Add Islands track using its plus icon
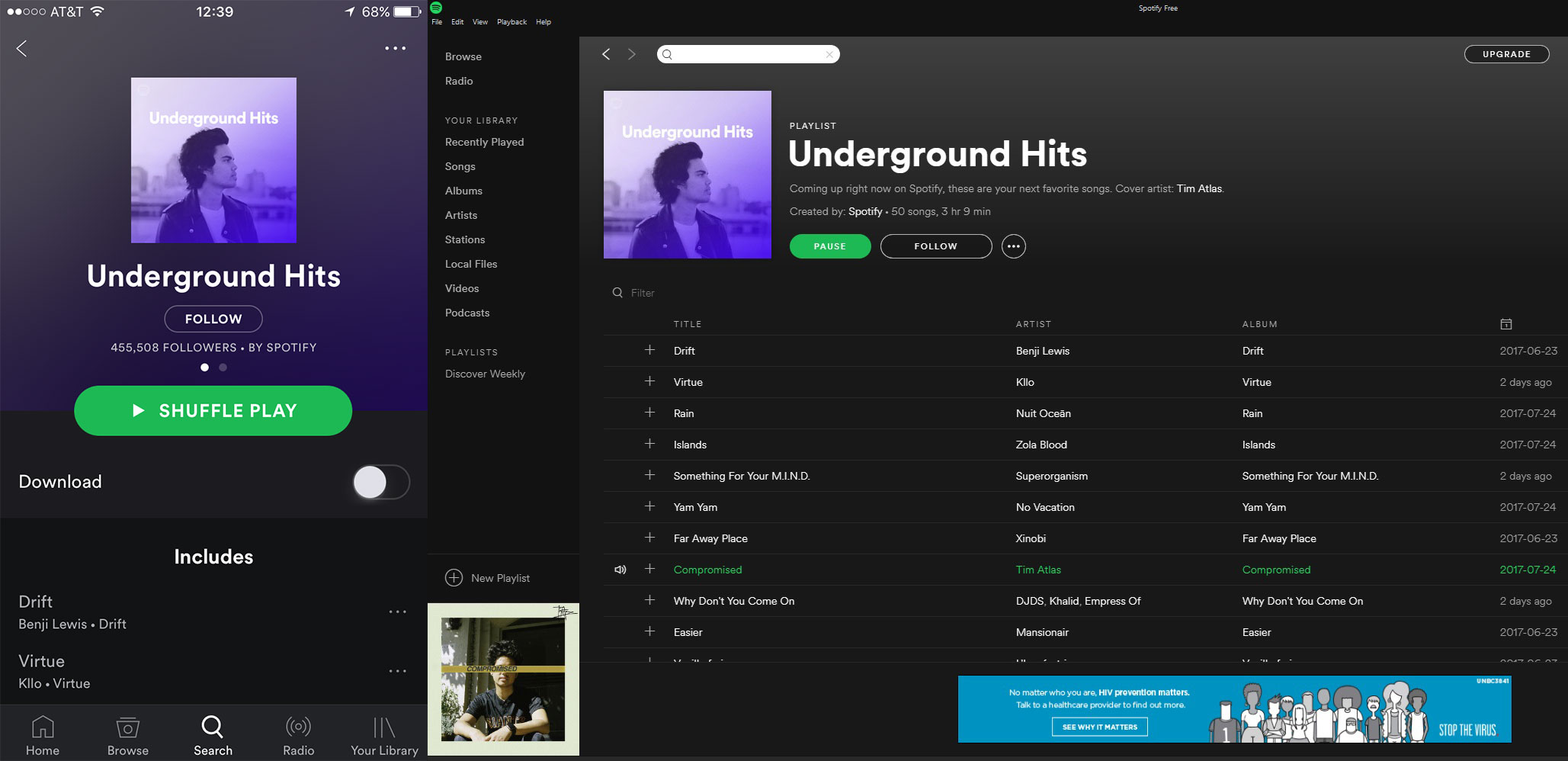 (x=649, y=444)
